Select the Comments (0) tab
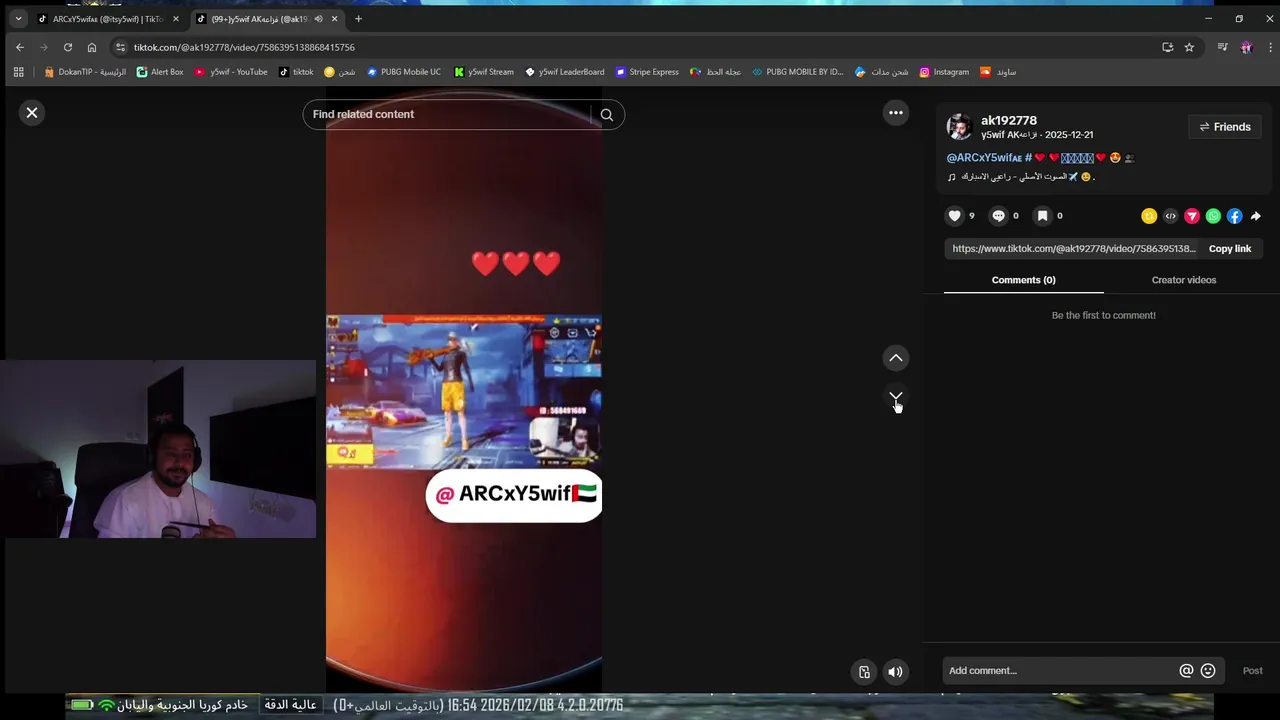The width and height of the screenshot is (1280, 720). pos(1023,280)
